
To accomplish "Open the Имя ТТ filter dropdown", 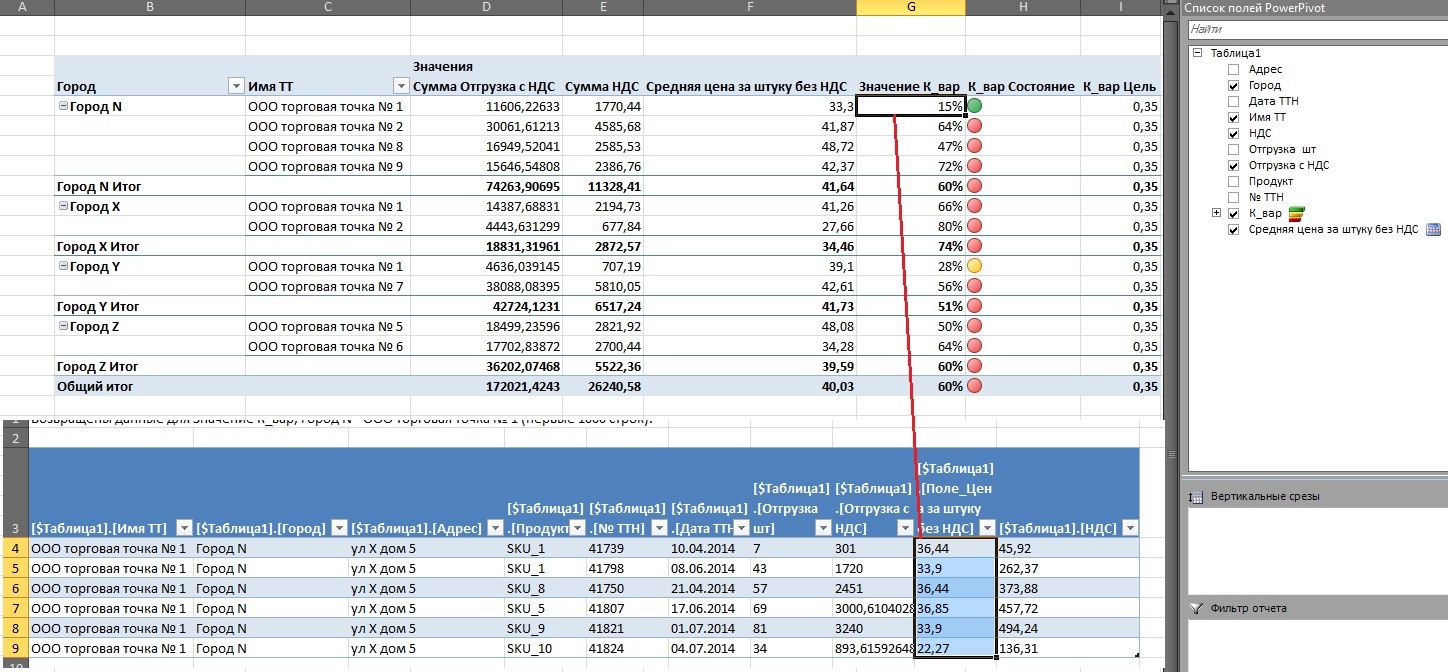I will pyautogui.click(x=401, y=86).
